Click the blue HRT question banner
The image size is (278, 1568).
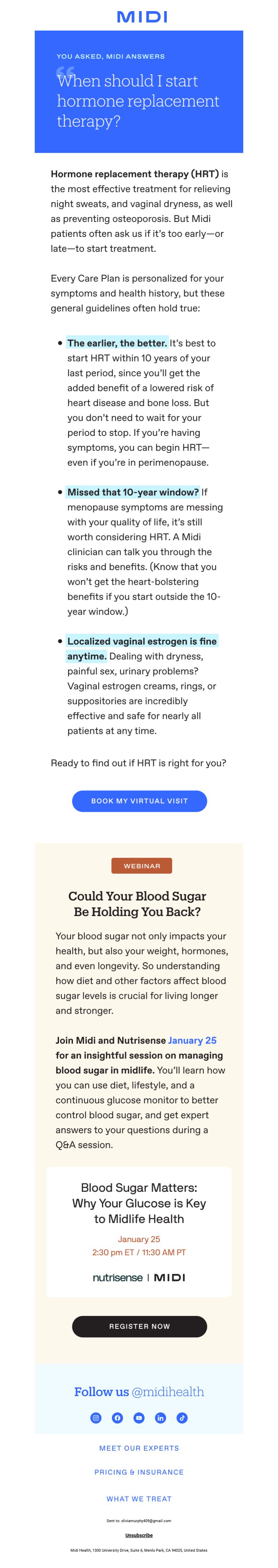[x=139, y=91]
